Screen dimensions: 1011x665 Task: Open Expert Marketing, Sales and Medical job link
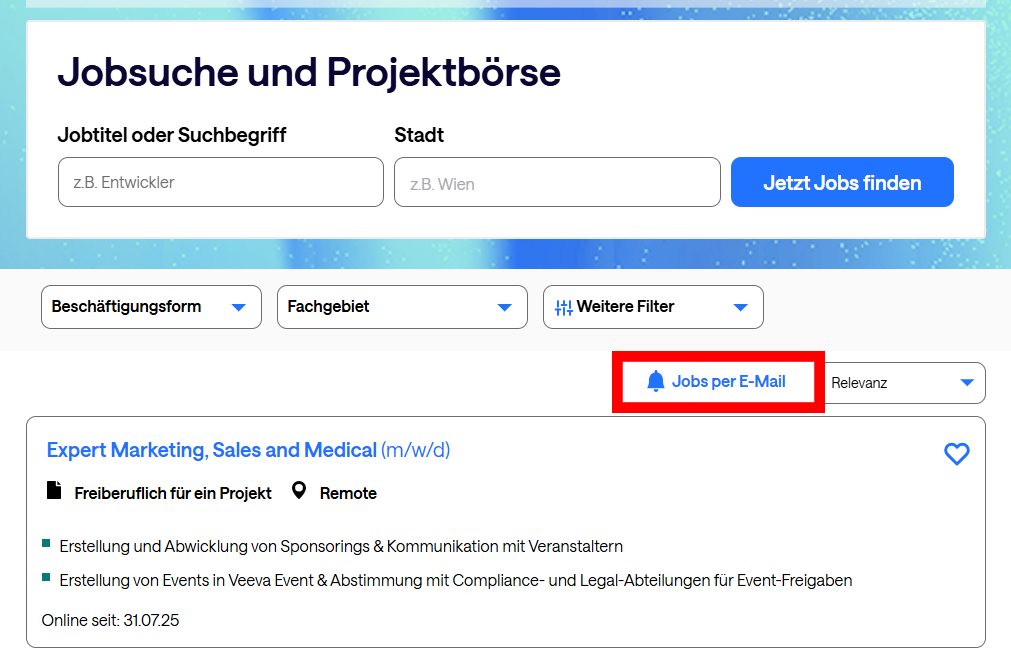[212, 450]
